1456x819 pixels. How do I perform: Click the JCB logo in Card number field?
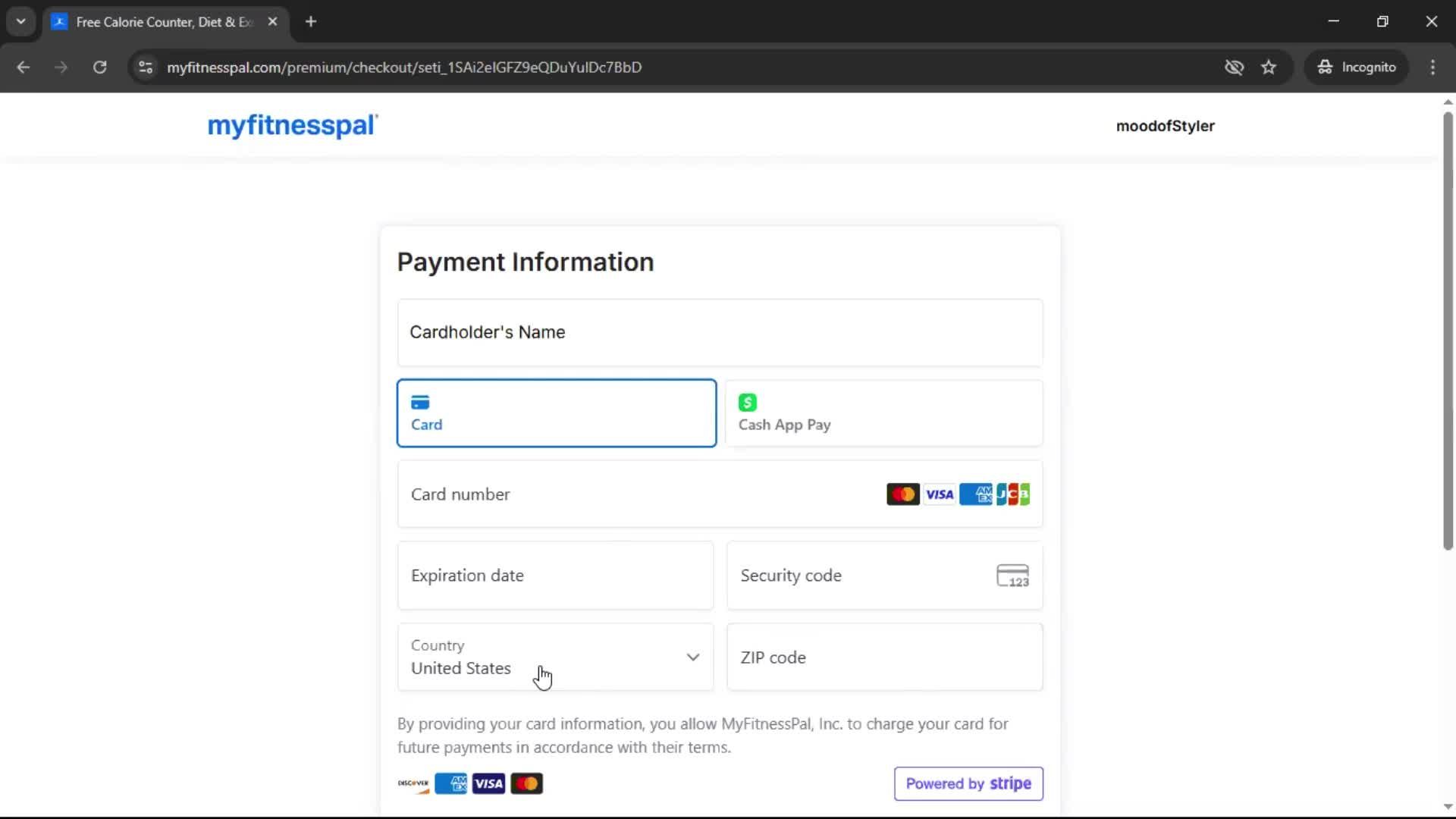click(x=1012, y=494)
